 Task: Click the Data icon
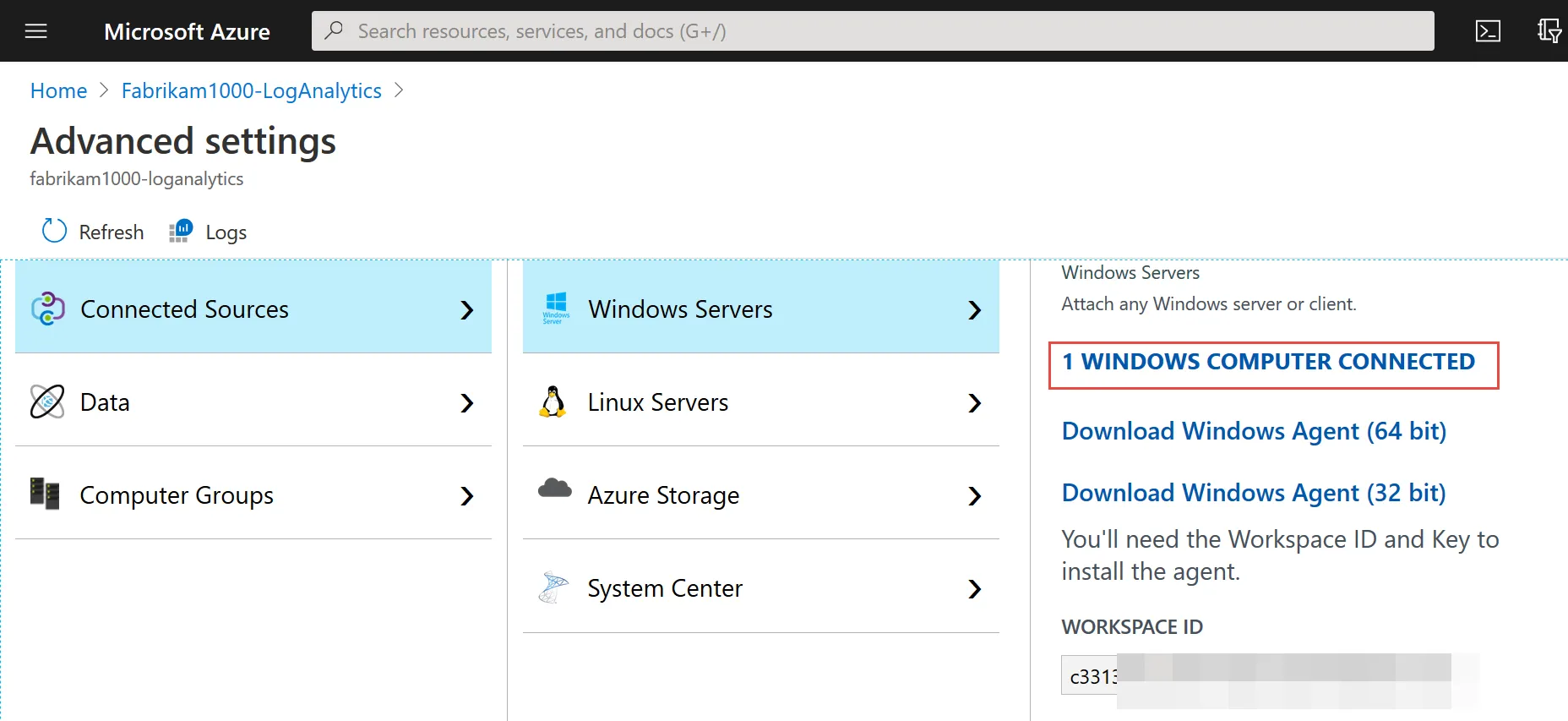47,401
